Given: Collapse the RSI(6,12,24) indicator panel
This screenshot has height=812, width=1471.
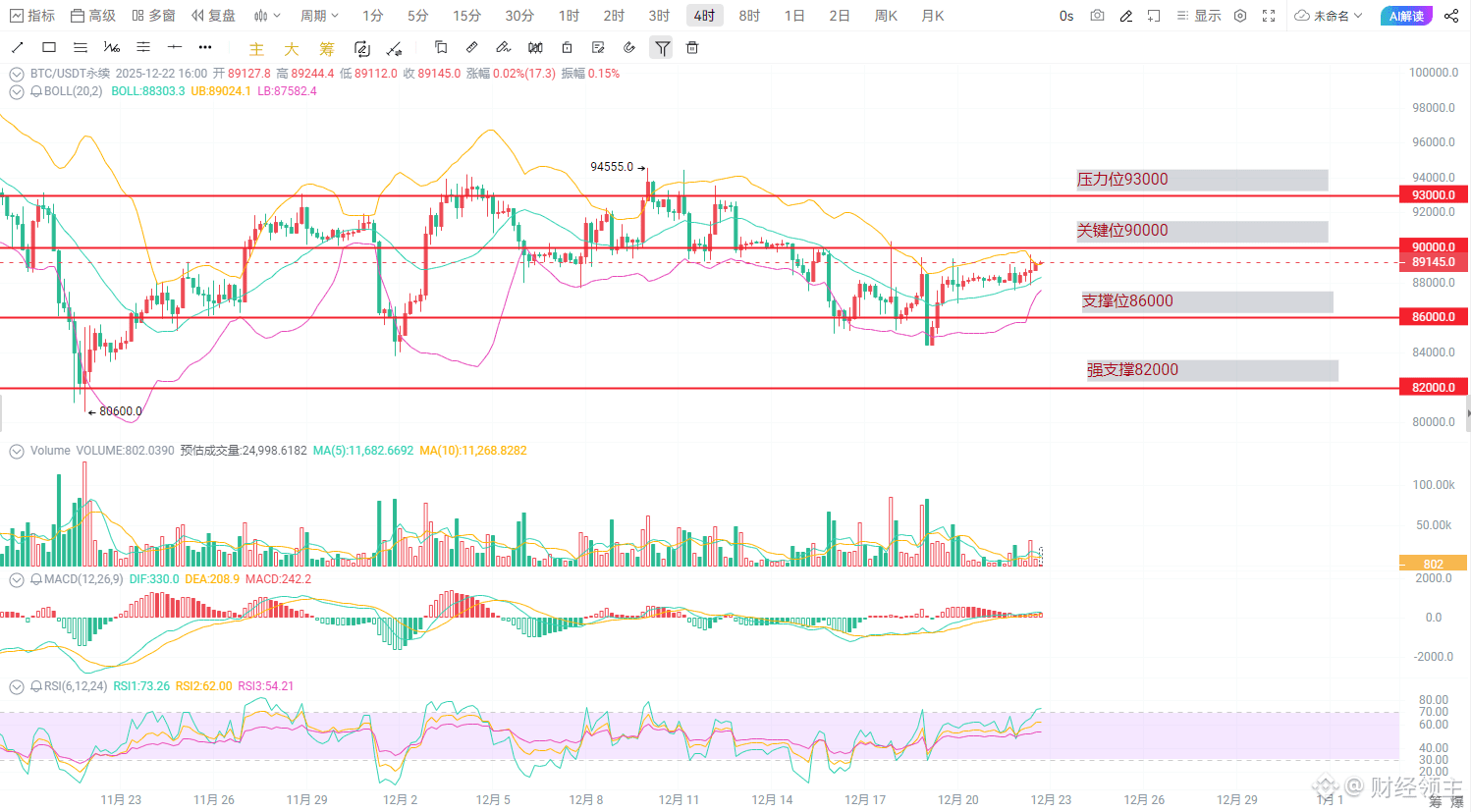Looking at the screenshot, I should (17, 686).
